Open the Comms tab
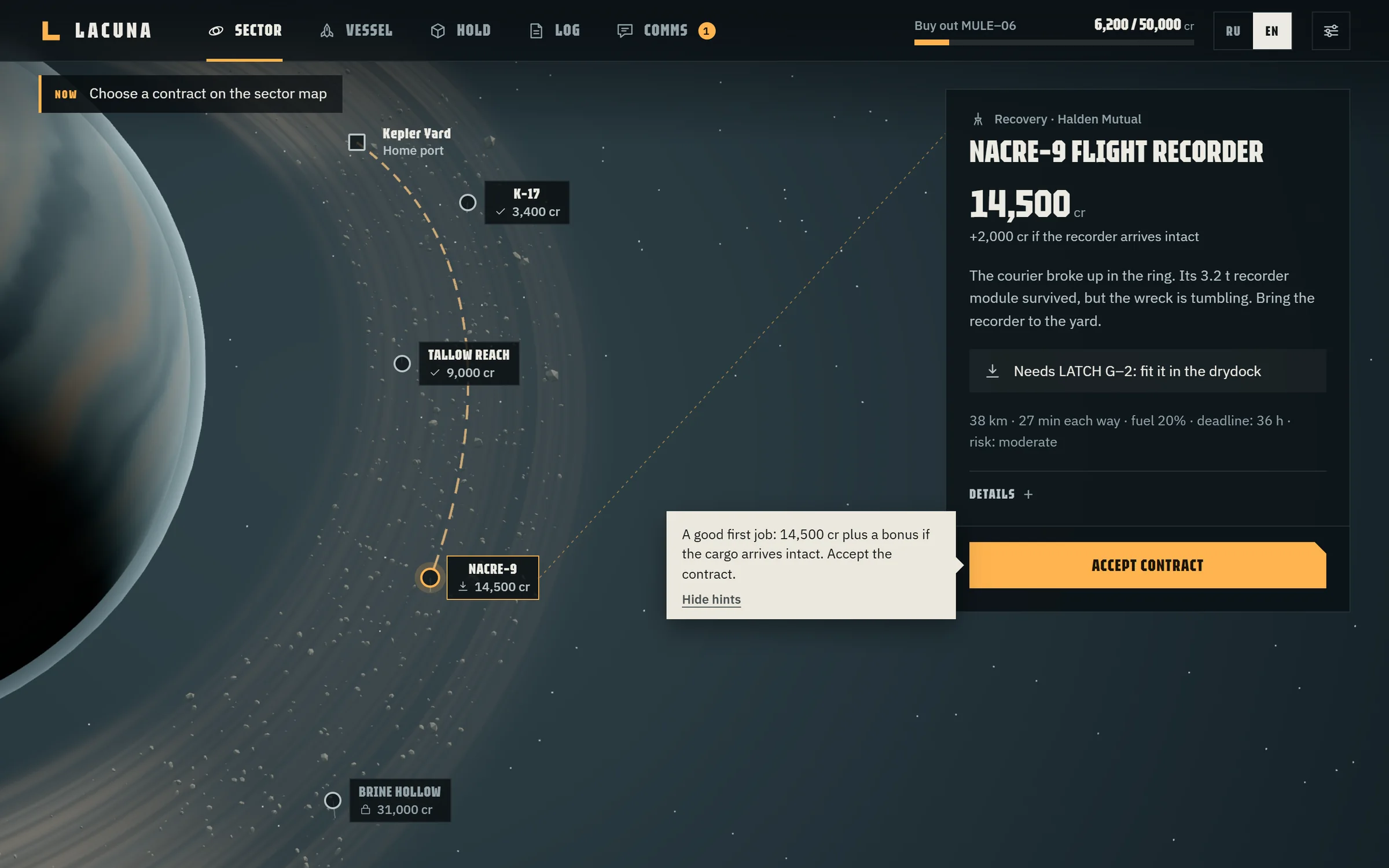The image size is (1389, 868). coord(666,31)
